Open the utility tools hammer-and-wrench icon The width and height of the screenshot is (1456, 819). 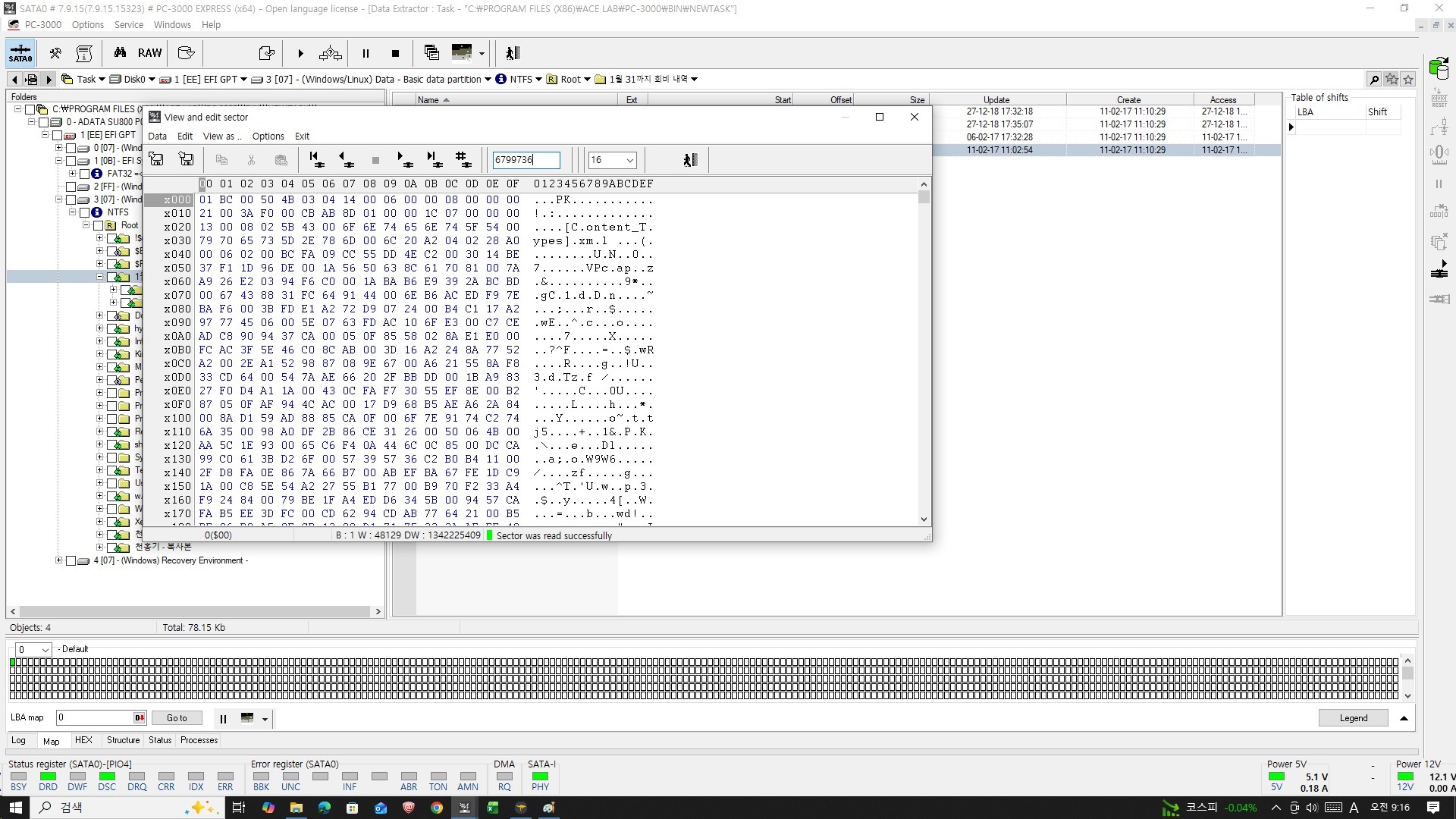tap(55, 53)
